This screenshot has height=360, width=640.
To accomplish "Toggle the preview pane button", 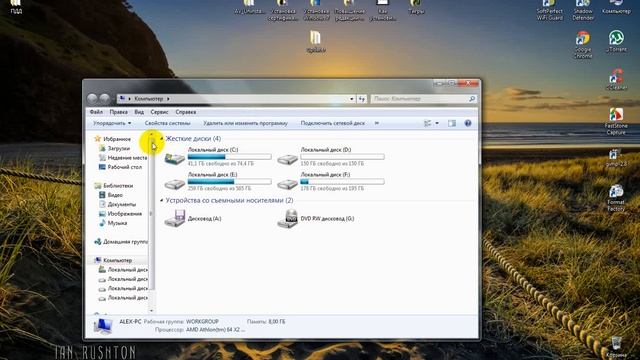I will pyautogui.click(x=452, y=123).
